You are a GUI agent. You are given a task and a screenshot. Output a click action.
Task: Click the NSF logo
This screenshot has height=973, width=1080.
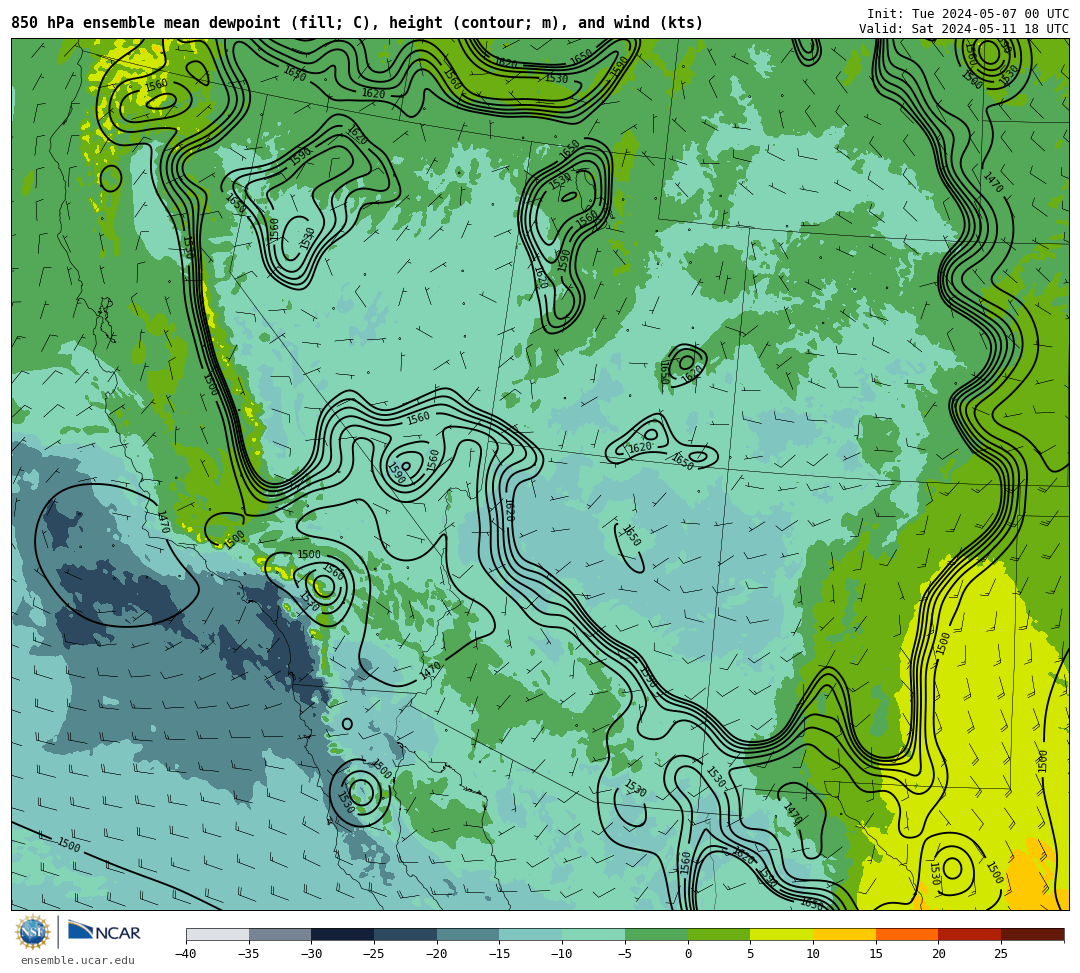coord(32,932)
